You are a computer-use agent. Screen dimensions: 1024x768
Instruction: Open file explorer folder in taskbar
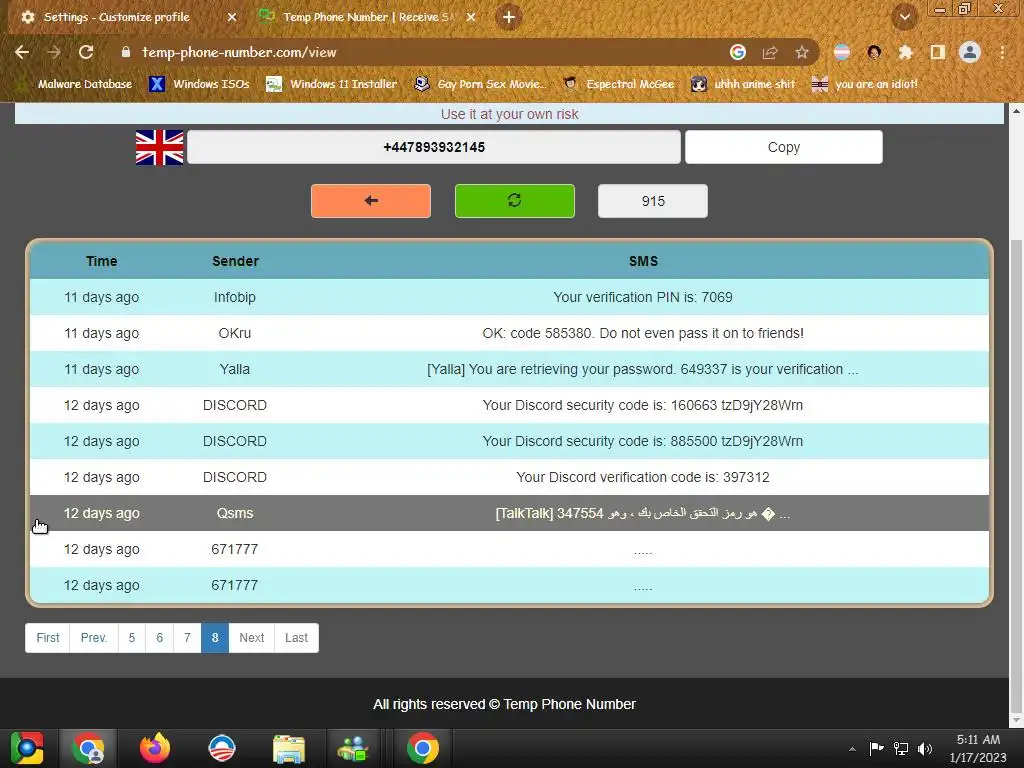[x=289, y=748]
